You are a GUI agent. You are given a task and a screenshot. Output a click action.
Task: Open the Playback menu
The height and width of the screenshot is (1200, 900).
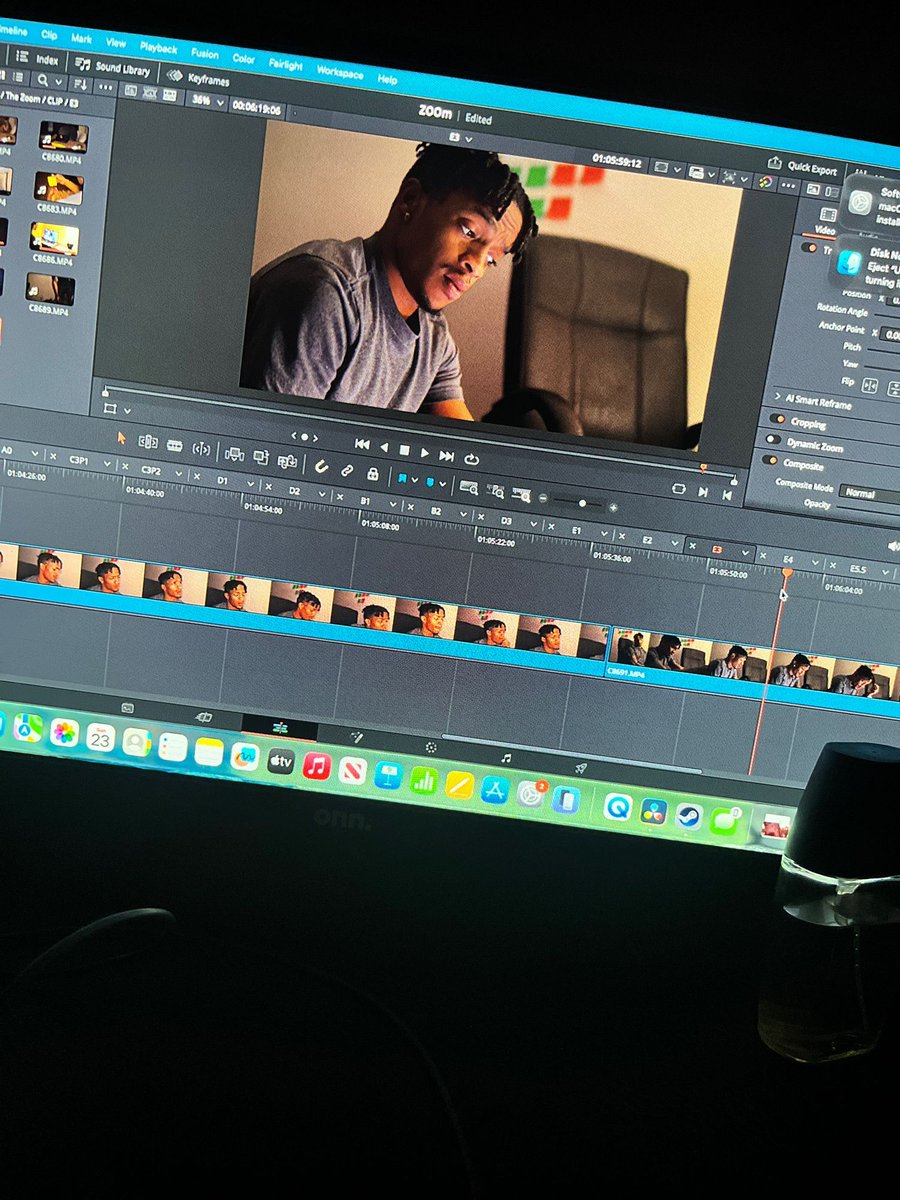pos(158,48)
